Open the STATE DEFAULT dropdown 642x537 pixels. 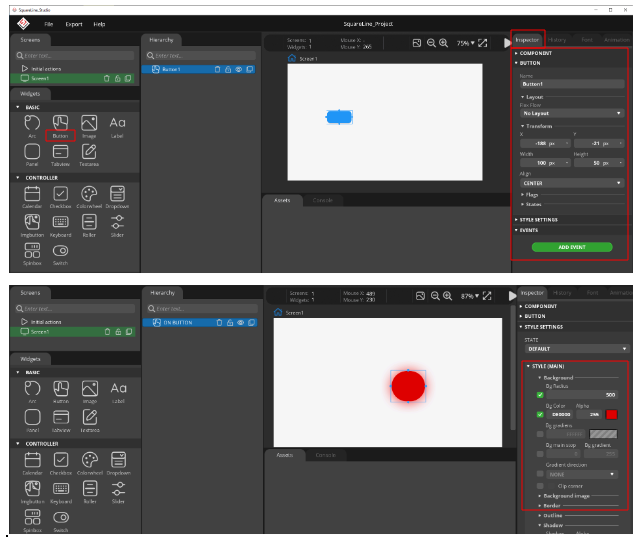[576, 349]
